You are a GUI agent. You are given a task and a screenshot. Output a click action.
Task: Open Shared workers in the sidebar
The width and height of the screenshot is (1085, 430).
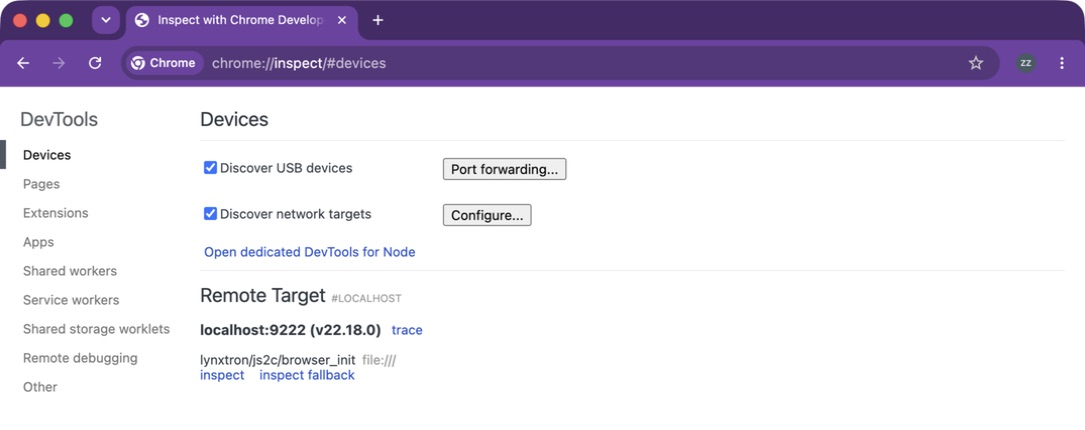click(70, 271)
